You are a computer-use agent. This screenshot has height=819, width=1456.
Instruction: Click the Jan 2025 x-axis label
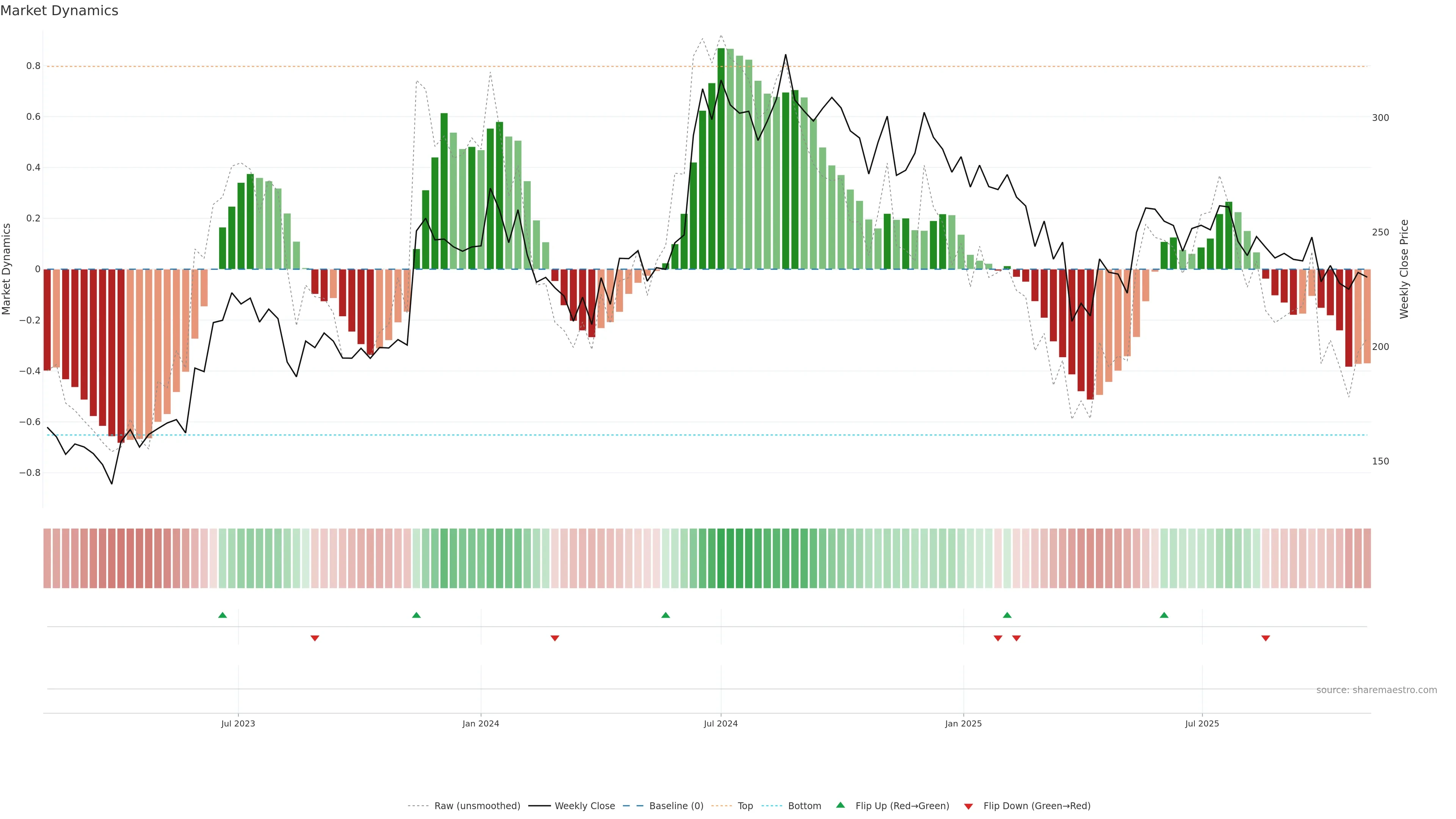tap(963, 723)
